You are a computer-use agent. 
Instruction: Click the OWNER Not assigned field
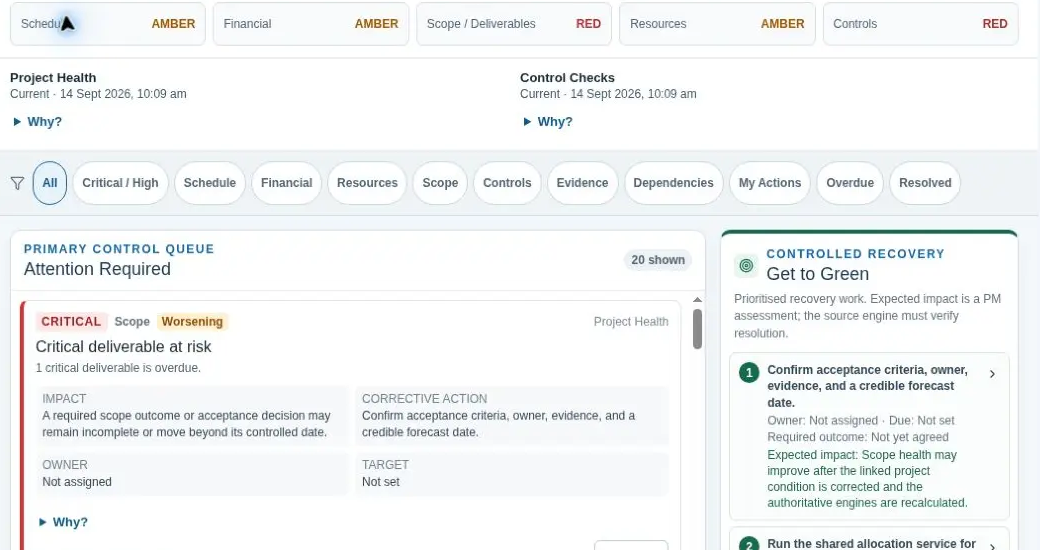pos(192,474)
